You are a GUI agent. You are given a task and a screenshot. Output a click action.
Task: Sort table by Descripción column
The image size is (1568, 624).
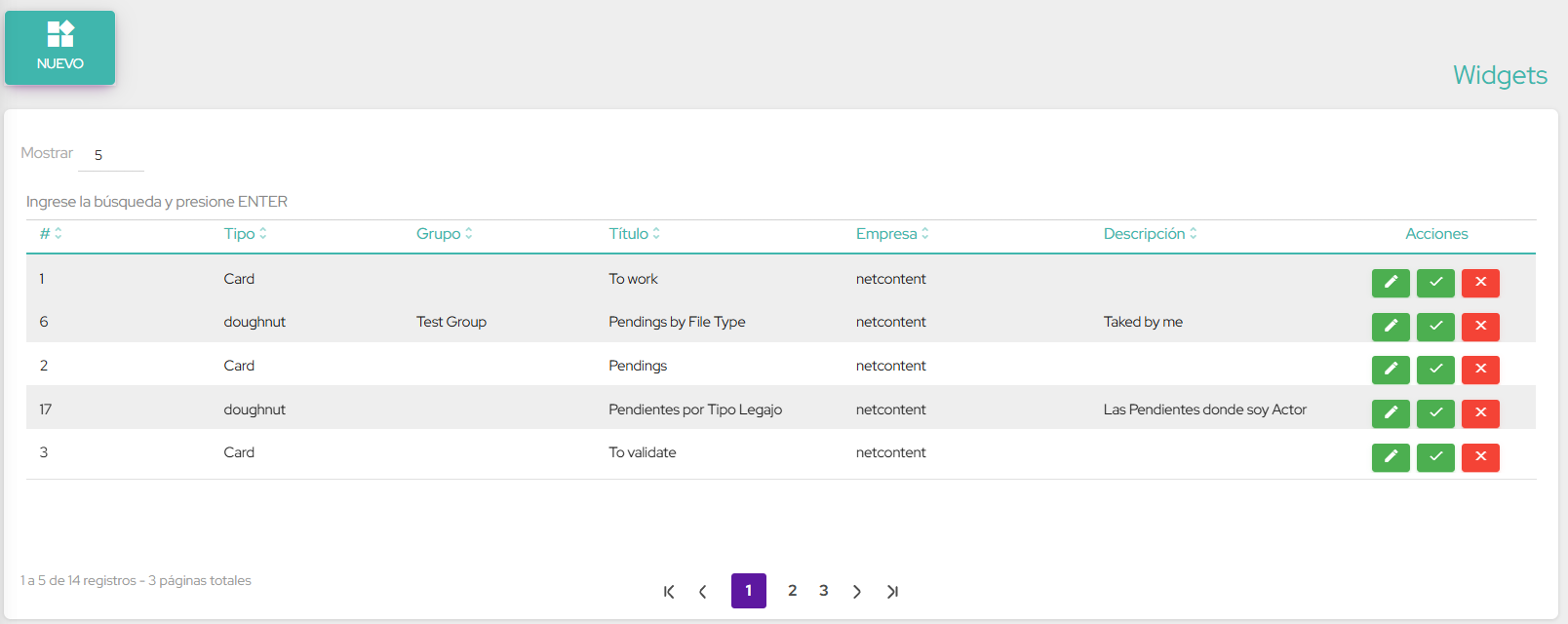[x=1150, y=234]
